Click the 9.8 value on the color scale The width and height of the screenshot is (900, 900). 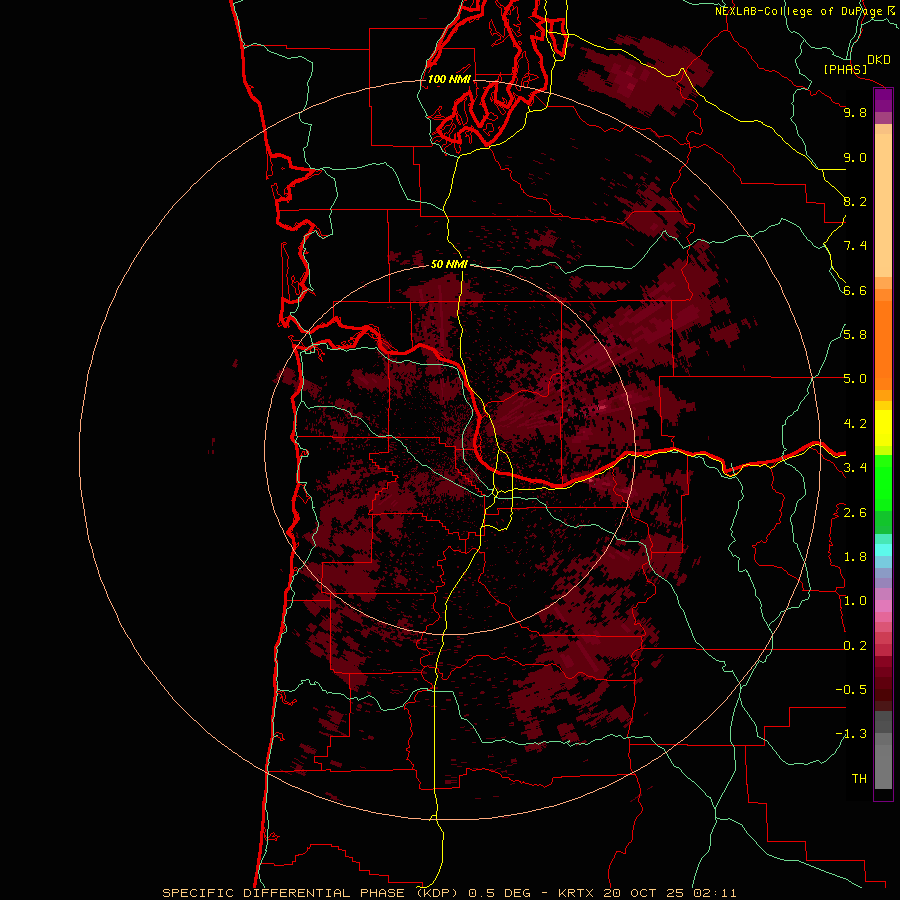point(855,112)
